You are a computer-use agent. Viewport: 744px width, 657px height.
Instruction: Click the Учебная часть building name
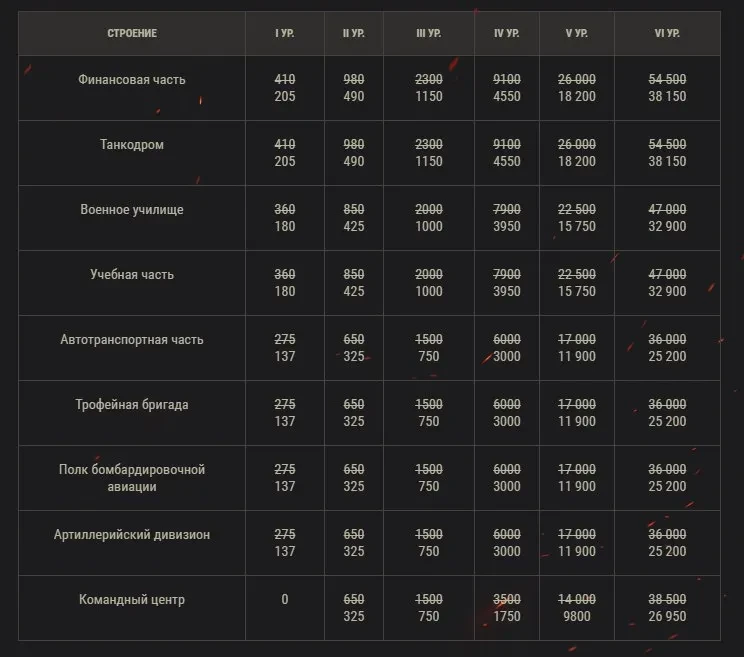tap(132, 274)
